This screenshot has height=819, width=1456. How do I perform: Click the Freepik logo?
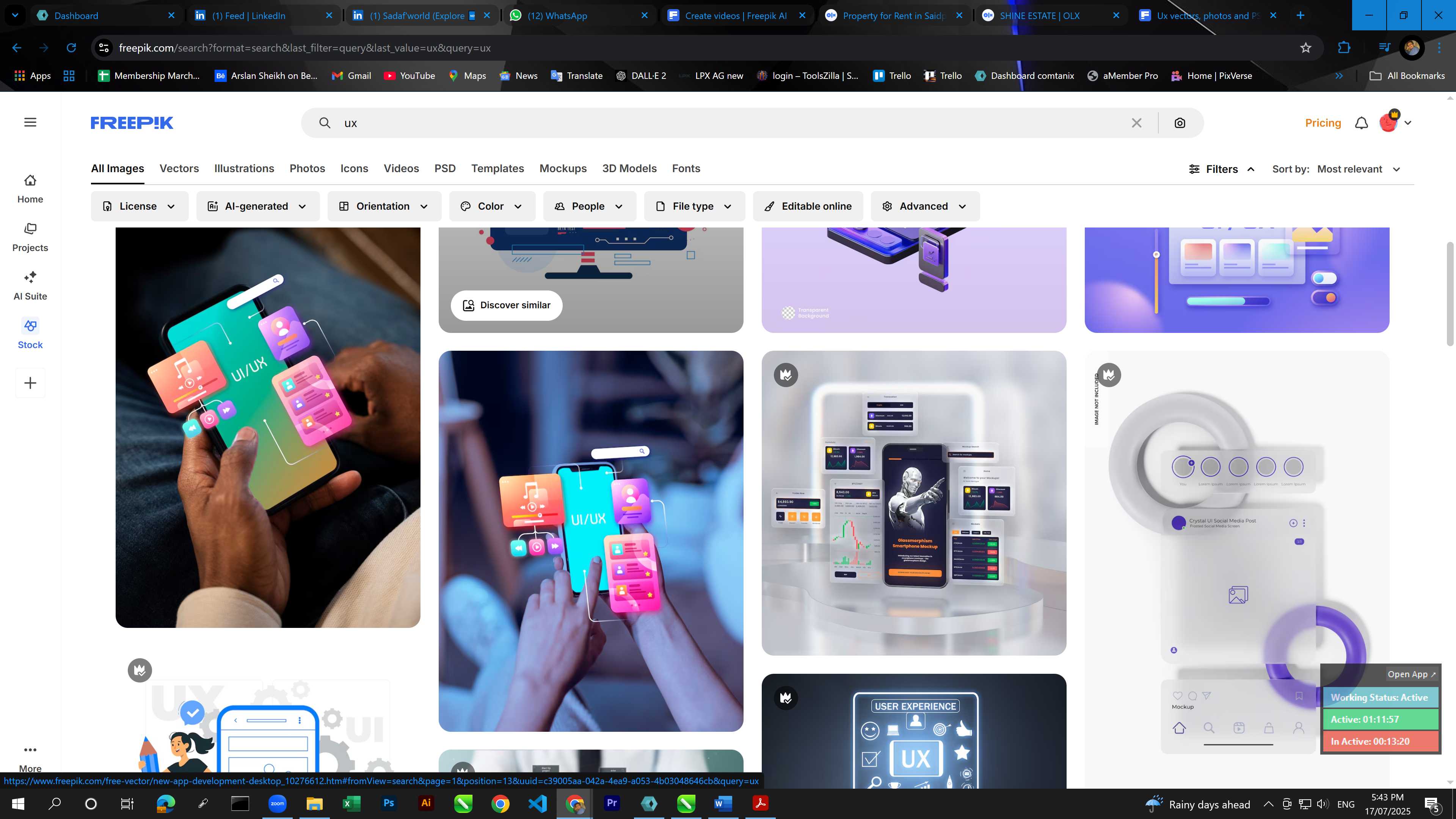pos(132,122)
